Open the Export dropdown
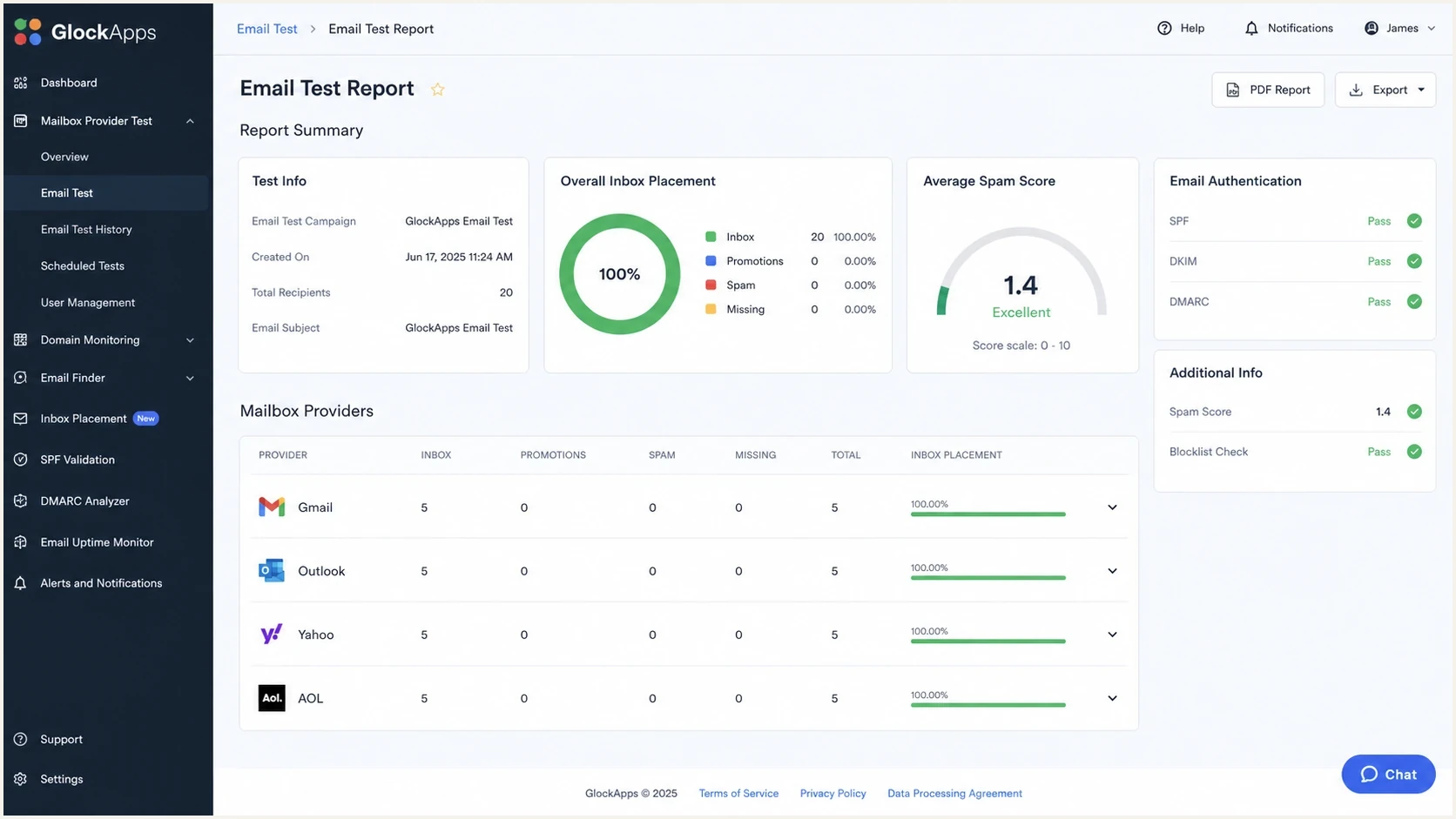 point(1385,90)
